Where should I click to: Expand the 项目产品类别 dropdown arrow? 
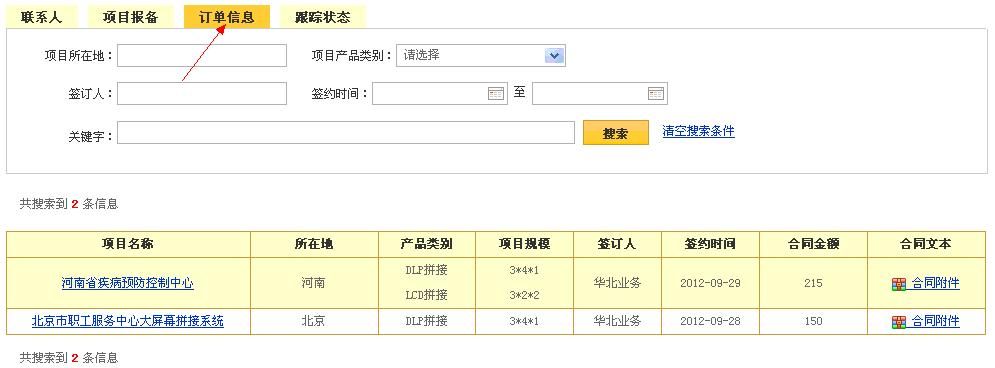point(554,56)
